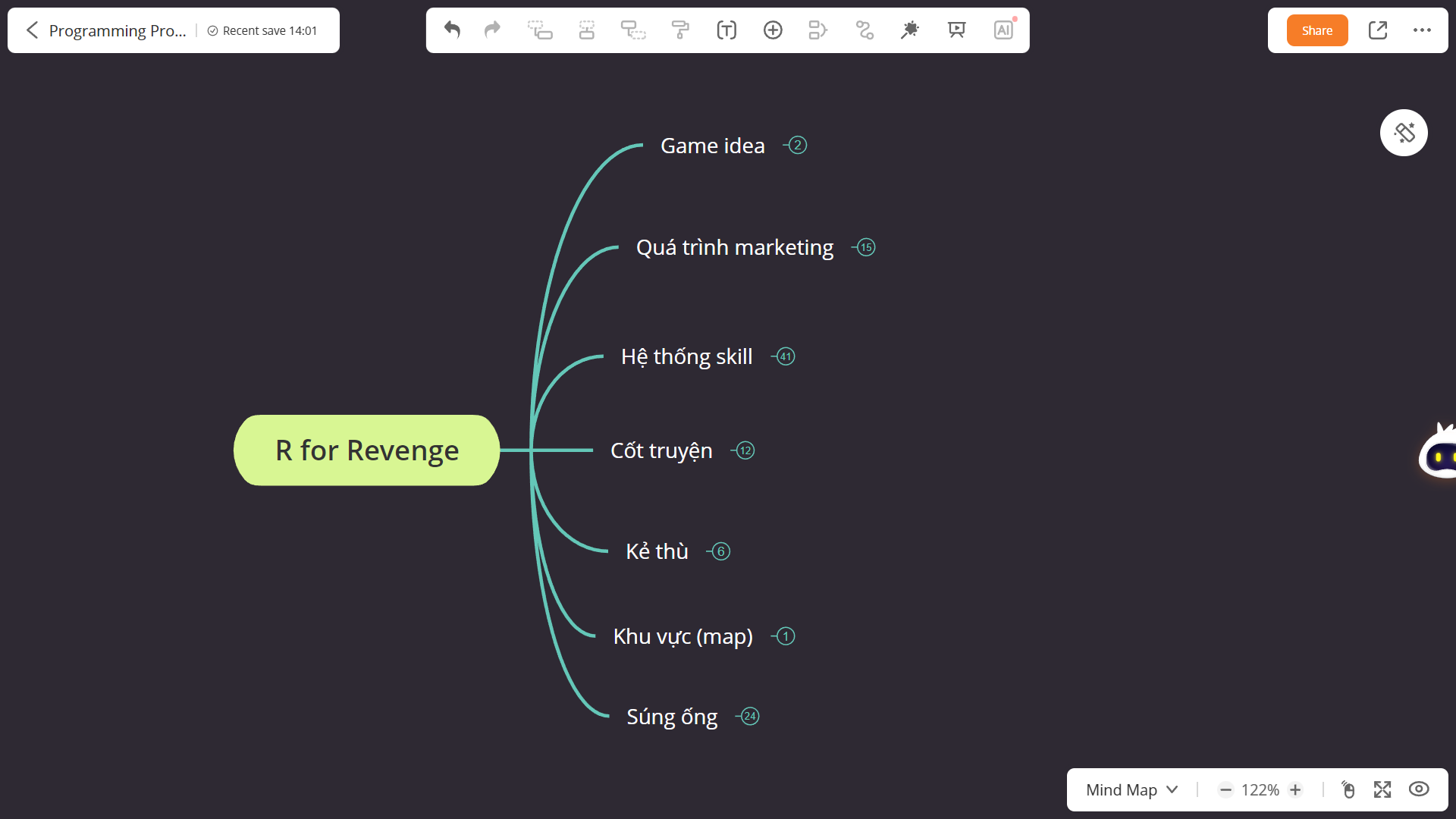Click the redo arrow icon
Viewport: 1456px width, 819px height.
pyautogui.click(x=493, y=30)
